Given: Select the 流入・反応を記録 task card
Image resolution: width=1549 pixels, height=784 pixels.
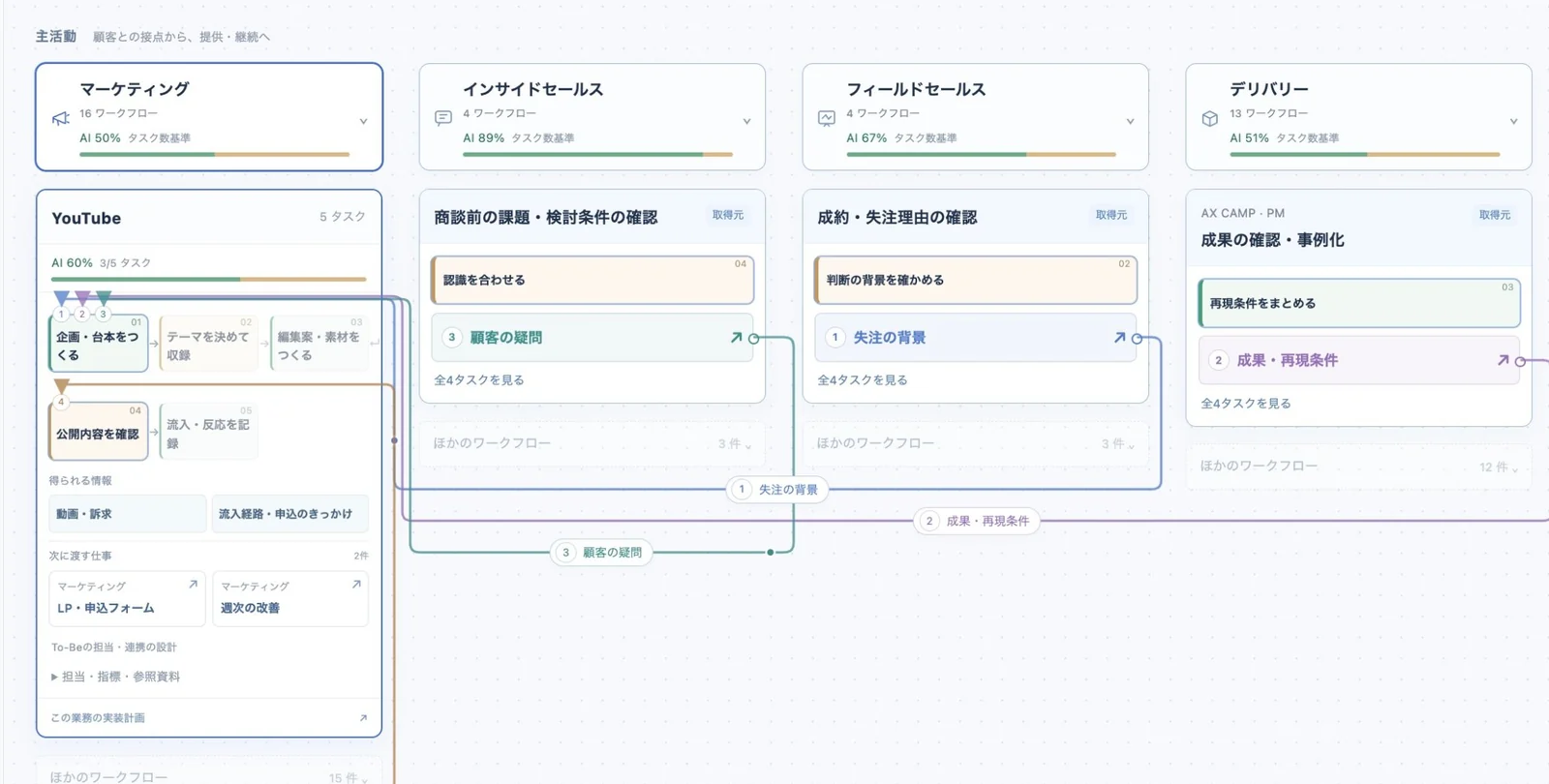Looking at the screenshot, I should (209, 432).
